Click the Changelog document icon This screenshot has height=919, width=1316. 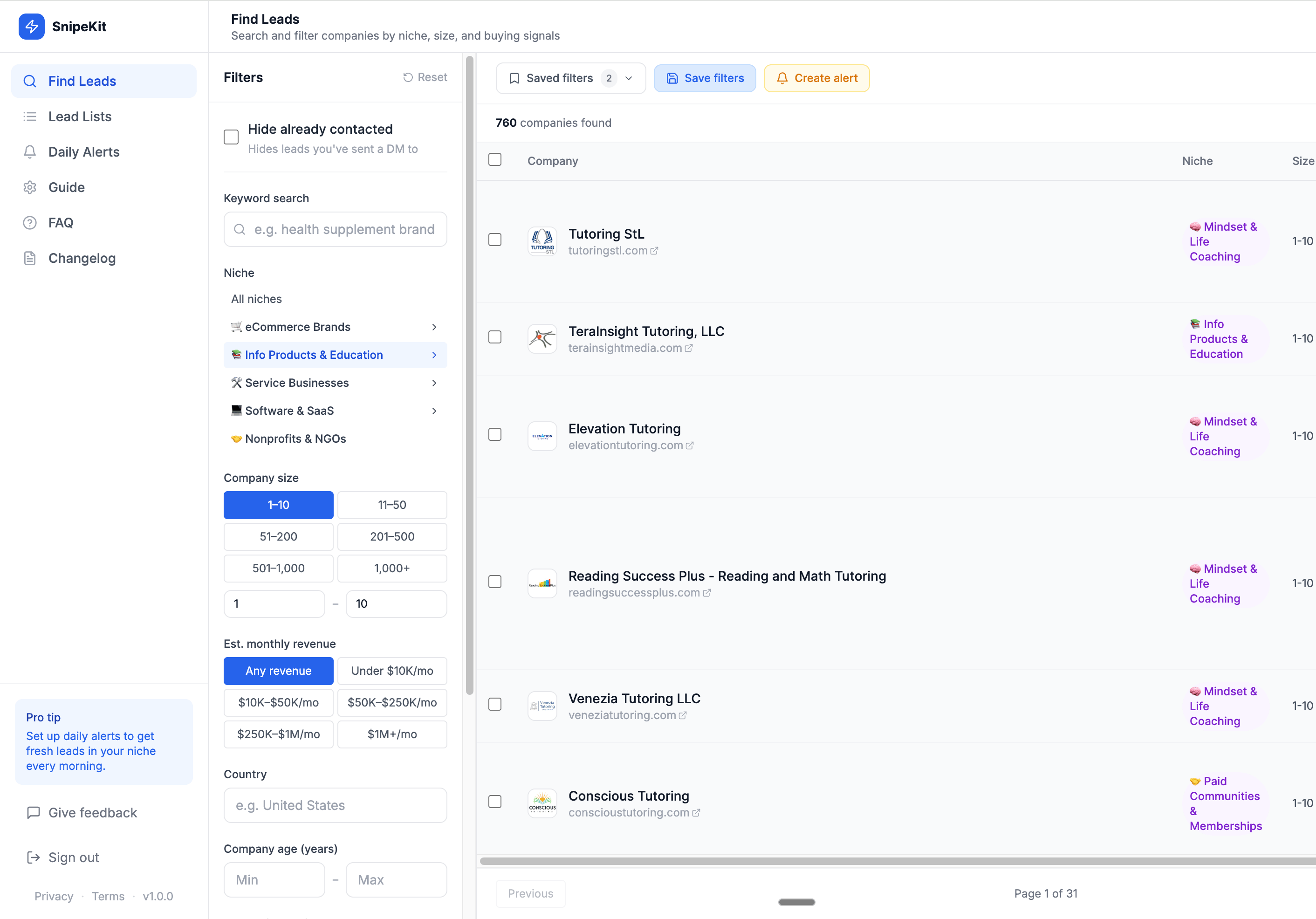point(30,259)
